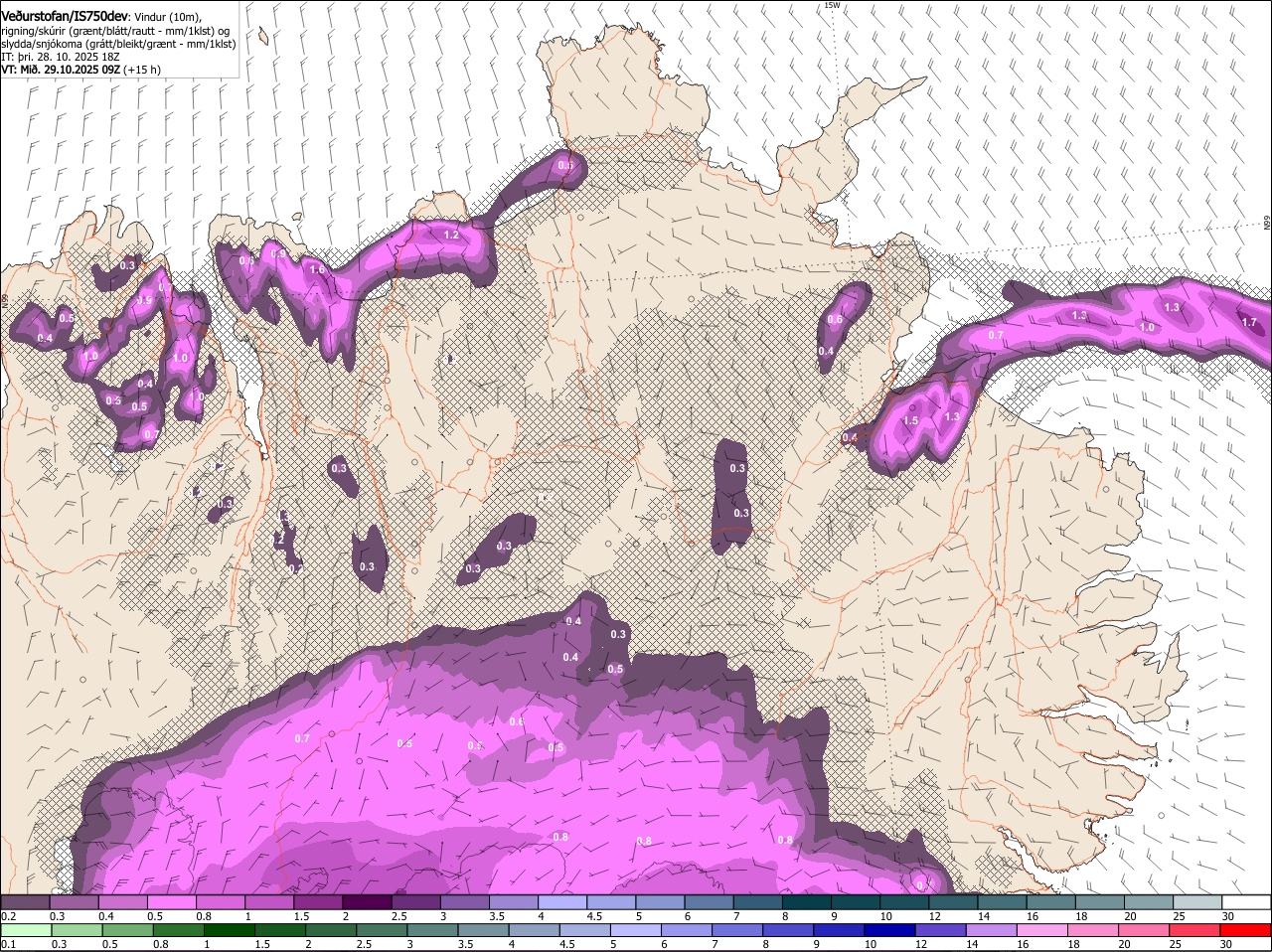Click the palest green 0.1 rain scale swatch
1272x952 pixels.
(x=26, y=930)
